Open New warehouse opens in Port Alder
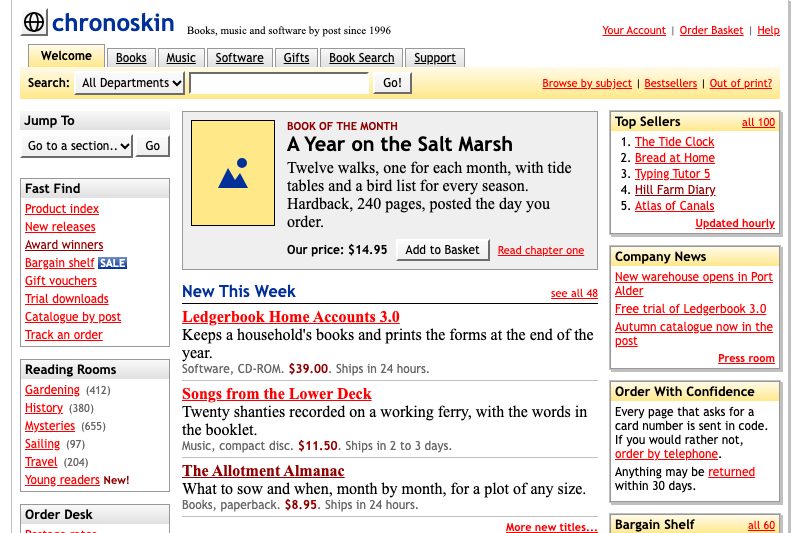The image size is (800, 533). point(693,284)
